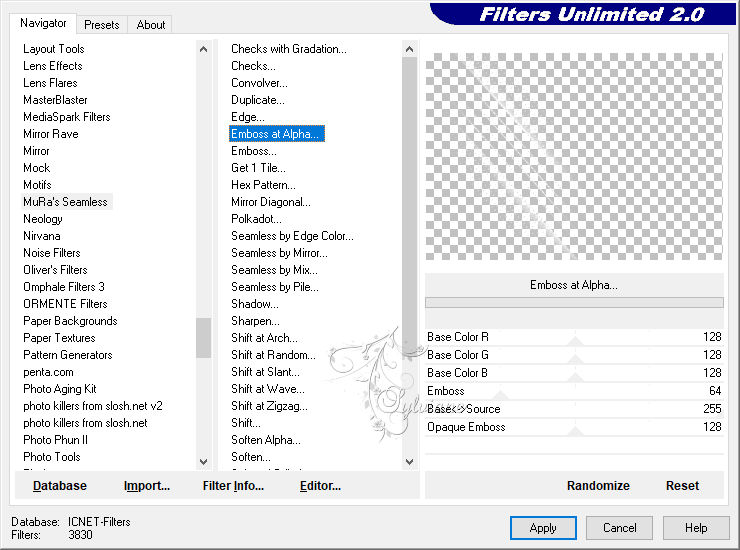Select Oliver's Filters category
Screen dimensions: 740x550
pos(55,270)
